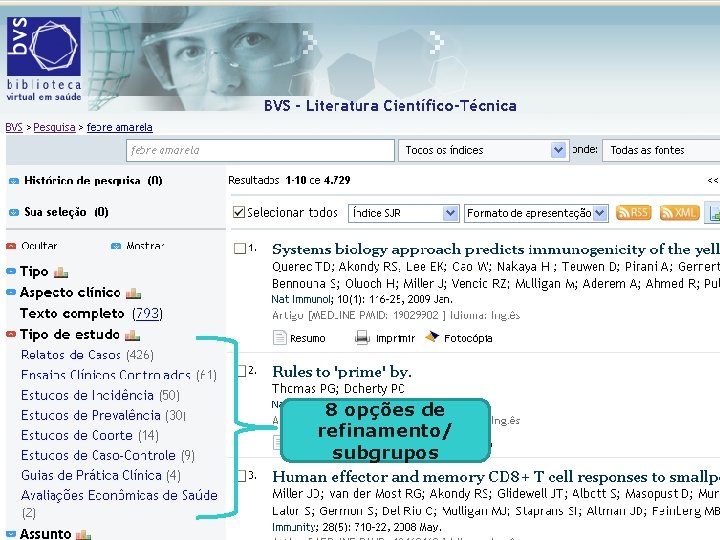
Task: Filter by Estudos de Prevalência
Action: pos(104,416)
